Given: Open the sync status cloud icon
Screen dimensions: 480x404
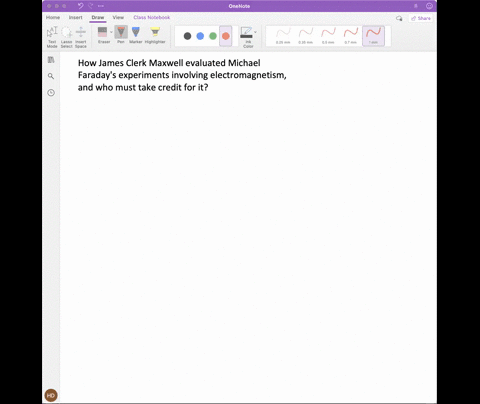Looking at the screenshot, I should click(399, 18).
